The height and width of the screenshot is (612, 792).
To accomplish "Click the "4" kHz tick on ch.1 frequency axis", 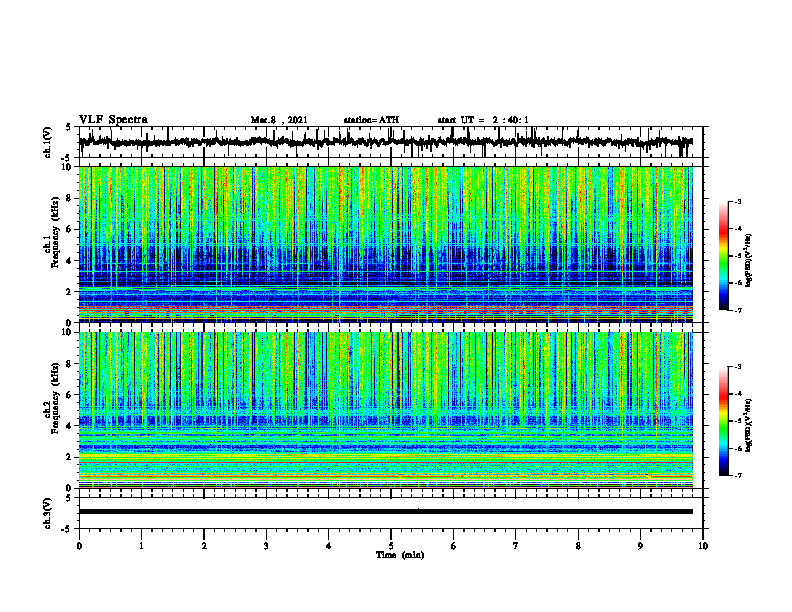I will click(71, 261).
